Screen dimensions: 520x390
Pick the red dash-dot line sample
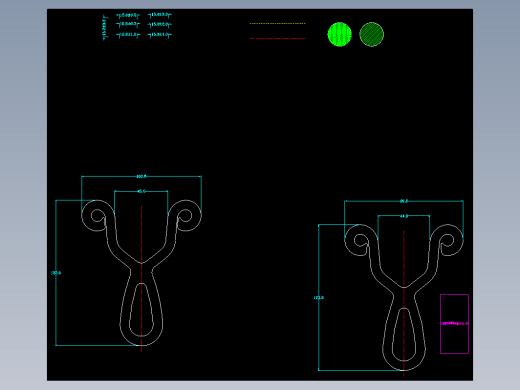pyautogui.click(x=277, y=38)
